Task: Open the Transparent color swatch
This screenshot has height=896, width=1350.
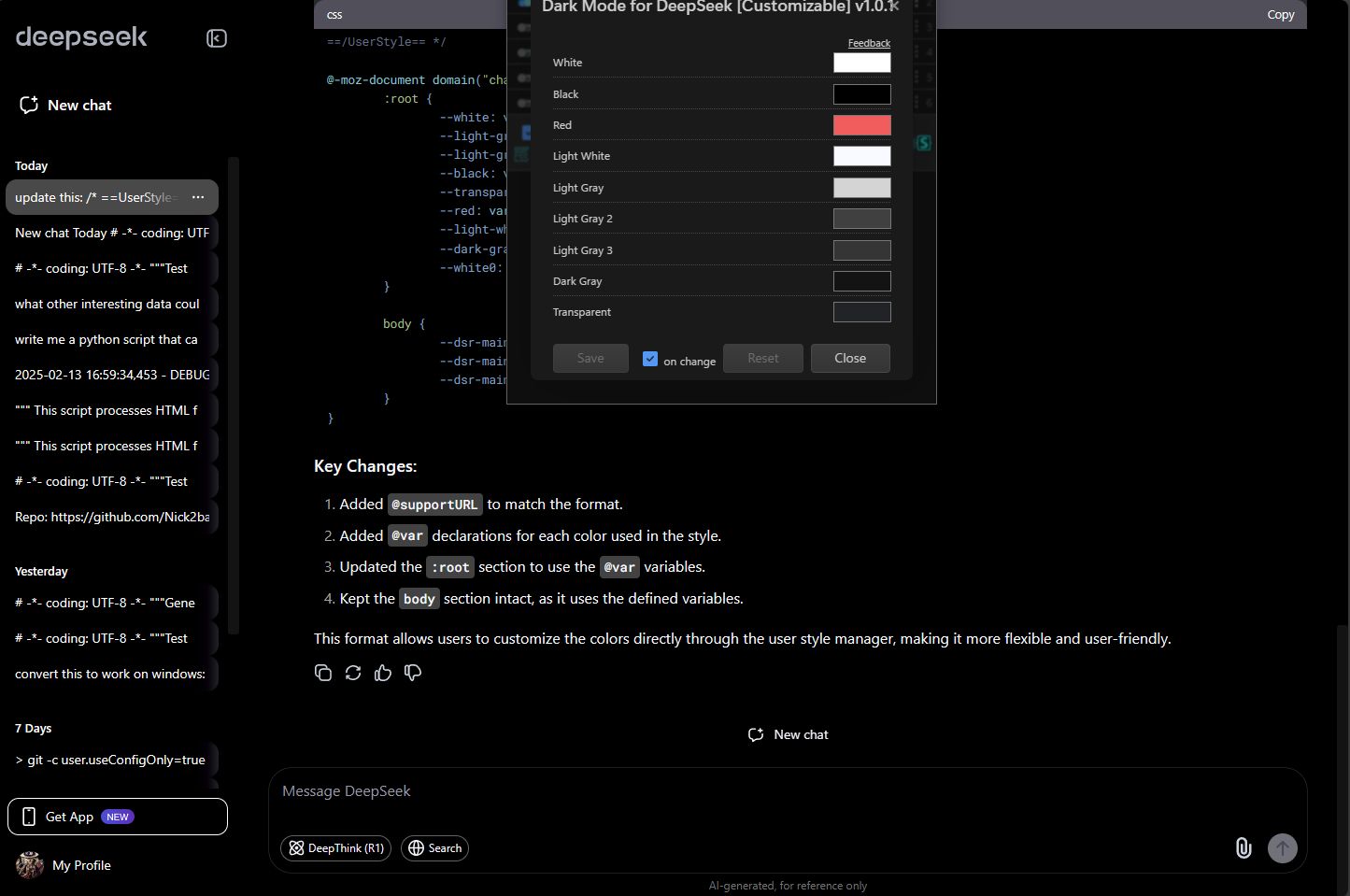Action: [x=861, y=312]
